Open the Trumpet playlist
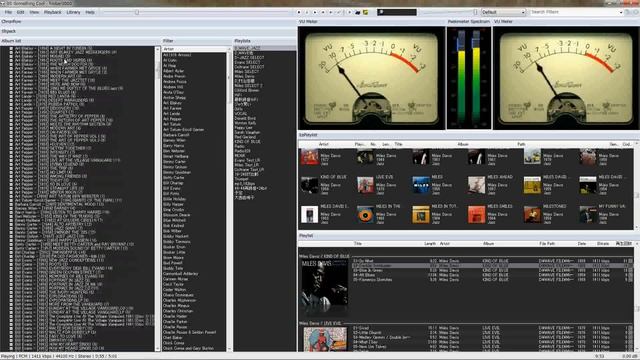 tap(242, 178)
